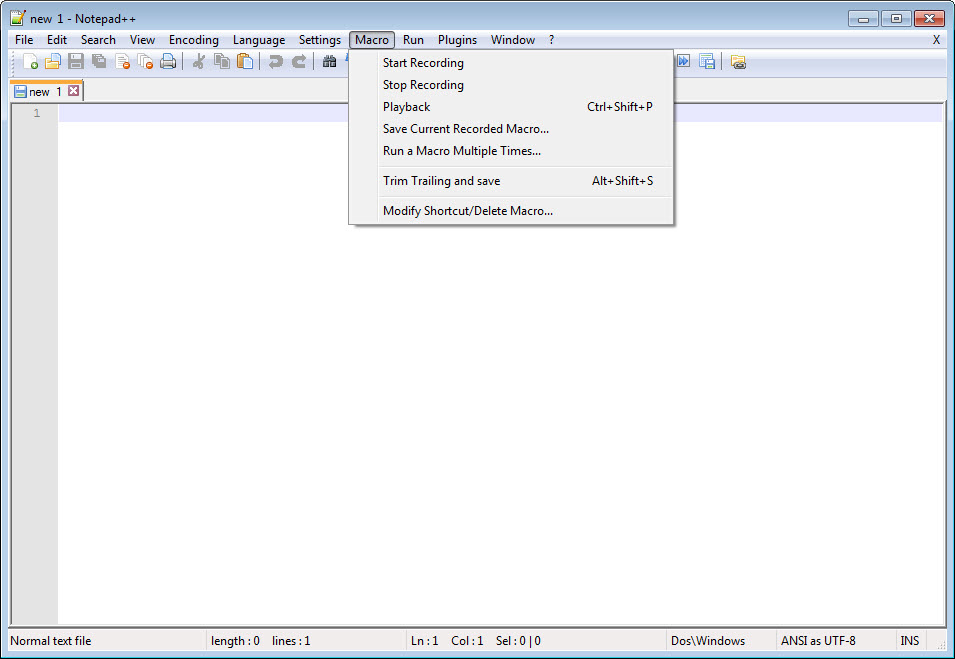
Task: Open the Language menu
Action: click(259, 40)
